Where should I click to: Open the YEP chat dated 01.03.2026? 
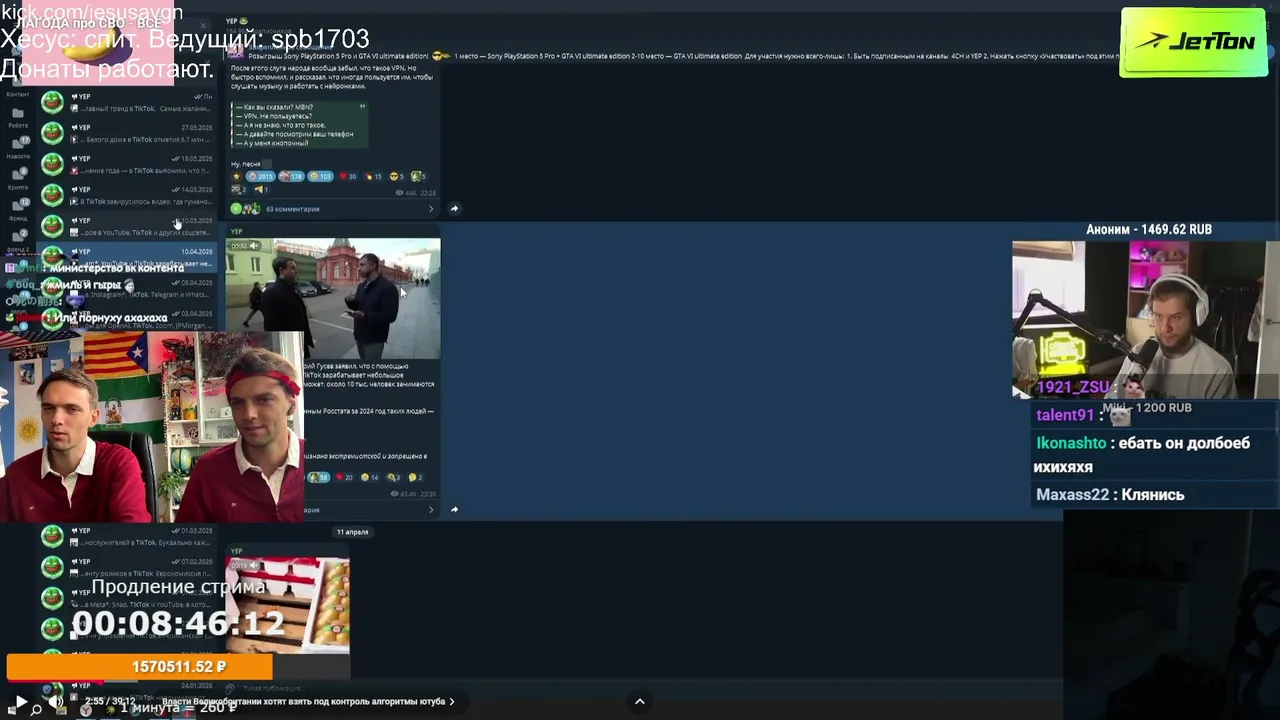[x=127, y=536]
